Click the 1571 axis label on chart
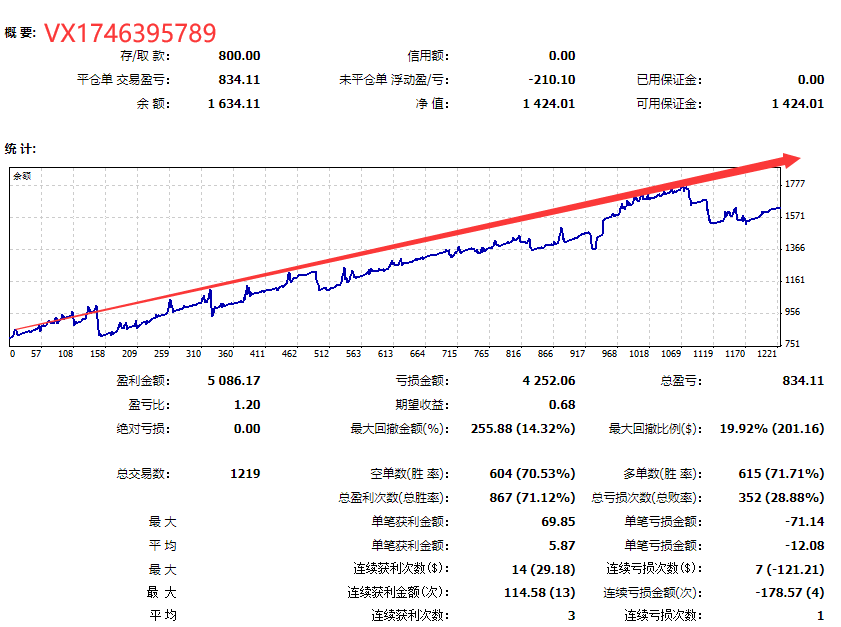The image size is (841, 627). tap(795, 216)
